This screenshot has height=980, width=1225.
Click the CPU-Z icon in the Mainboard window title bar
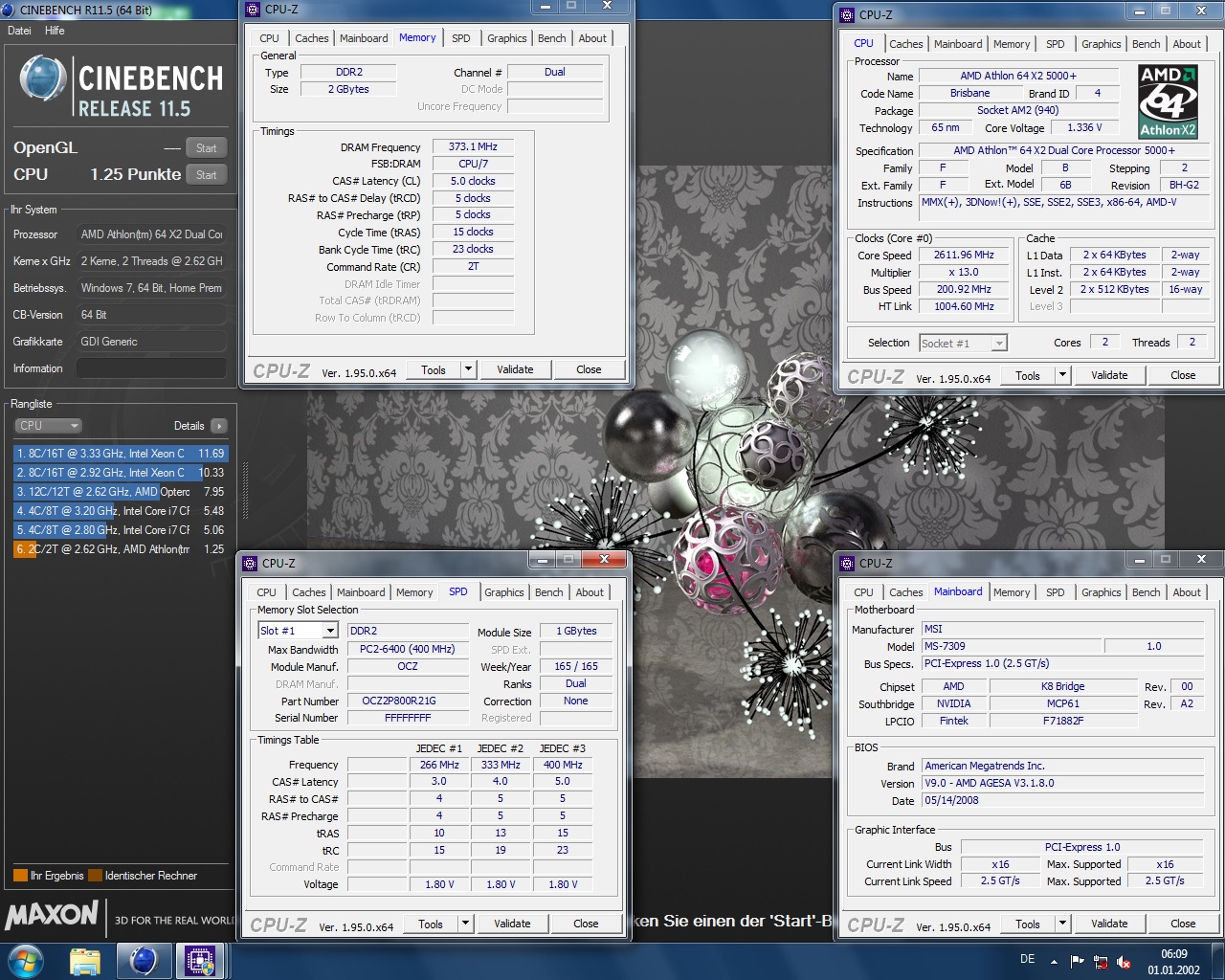tap(847, 563)
